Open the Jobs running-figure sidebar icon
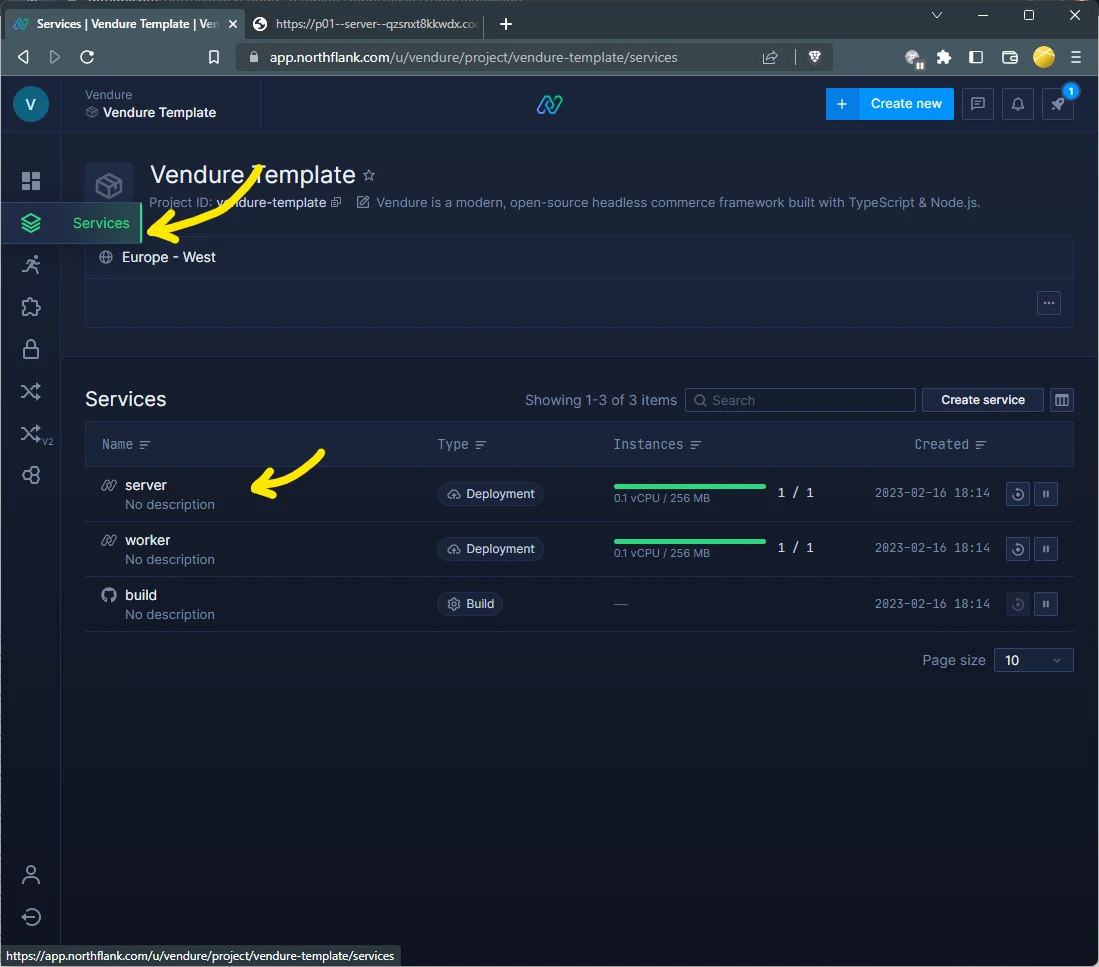This screenshot has height=967, width=1099. coord(31,265)
